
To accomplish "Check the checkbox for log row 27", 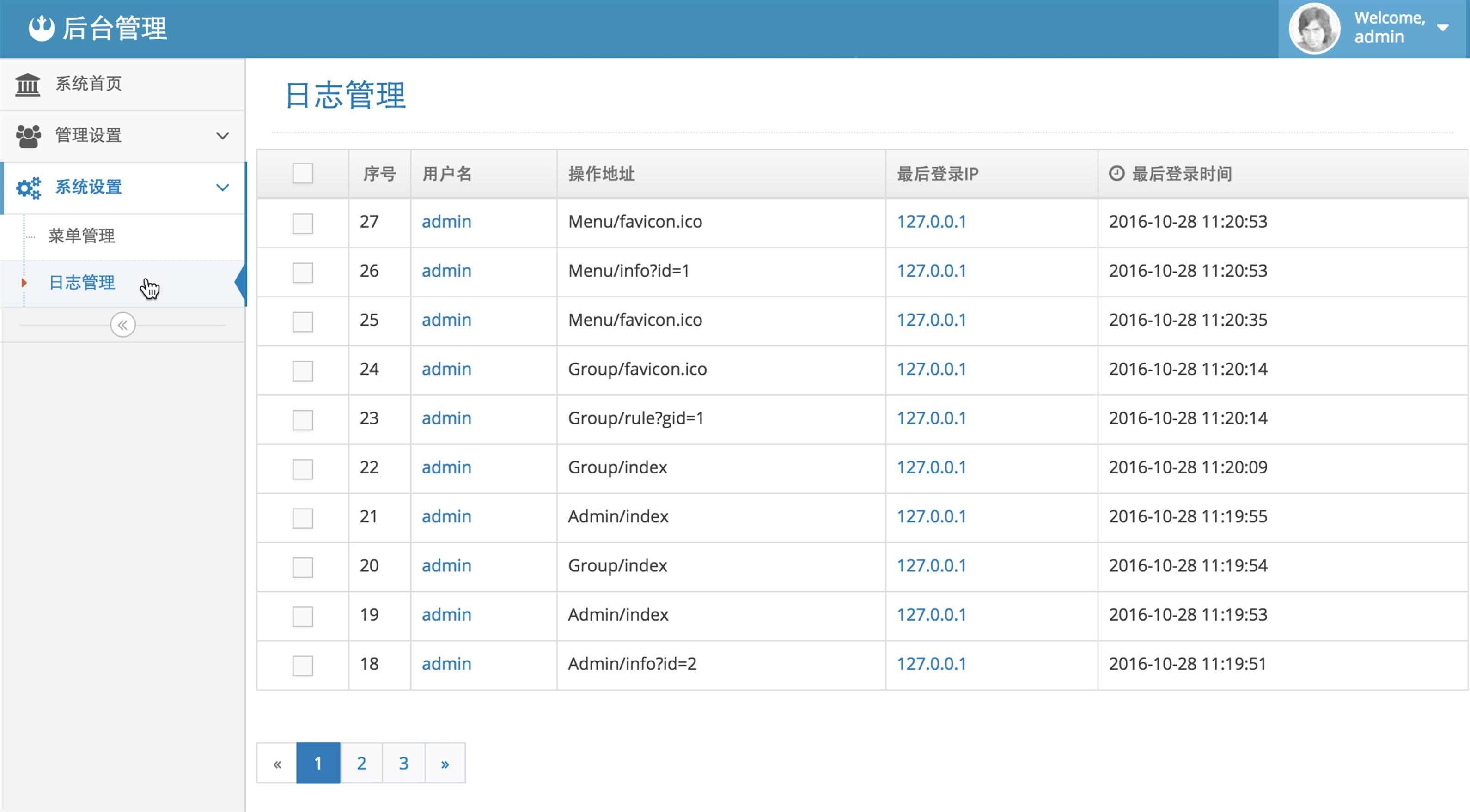I will 302,223.
